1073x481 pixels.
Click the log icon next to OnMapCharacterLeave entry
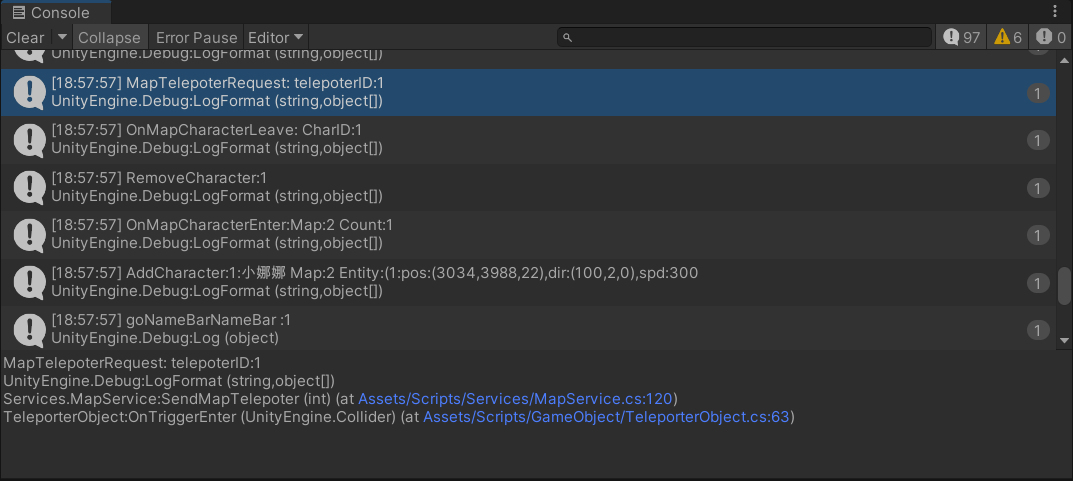point(29,140)
